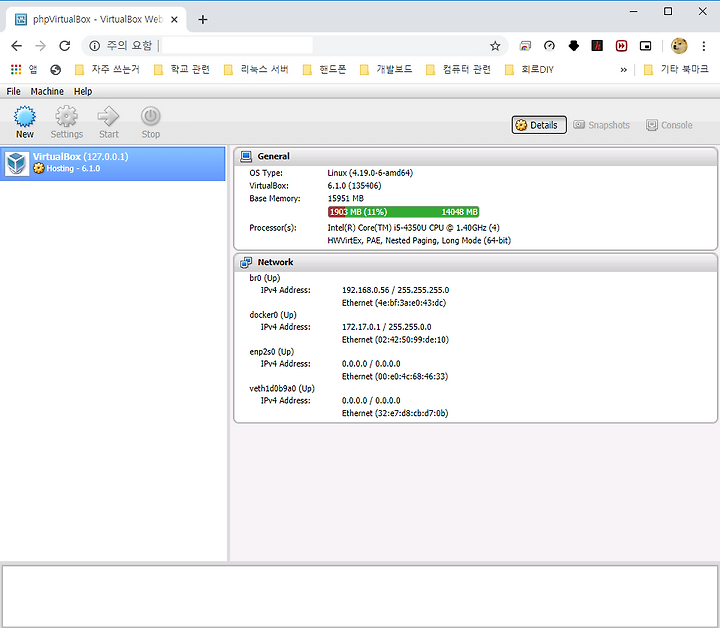Click the br0 (Up) interface label
Viewport: 720px width, 628px height.
pyautogui.click(x=264, y=278)
